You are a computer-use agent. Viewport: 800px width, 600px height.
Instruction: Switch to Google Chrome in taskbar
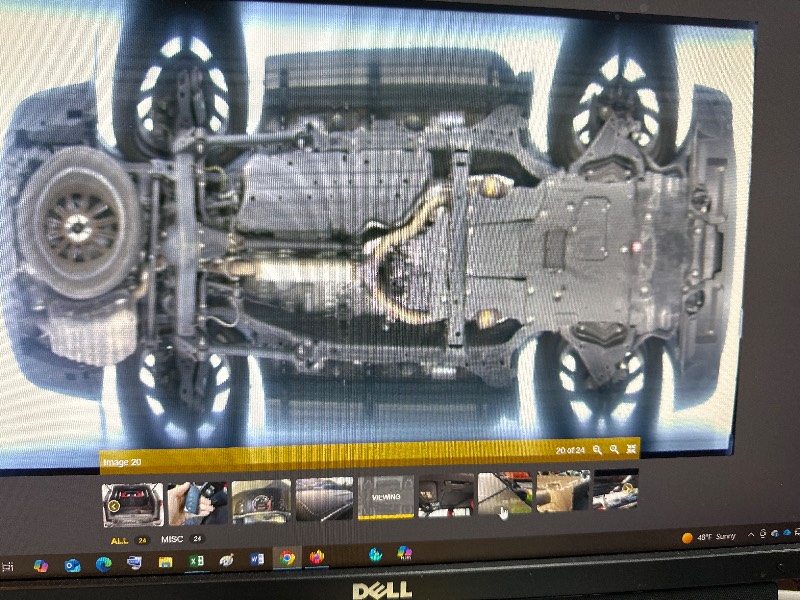click(287, 559)
